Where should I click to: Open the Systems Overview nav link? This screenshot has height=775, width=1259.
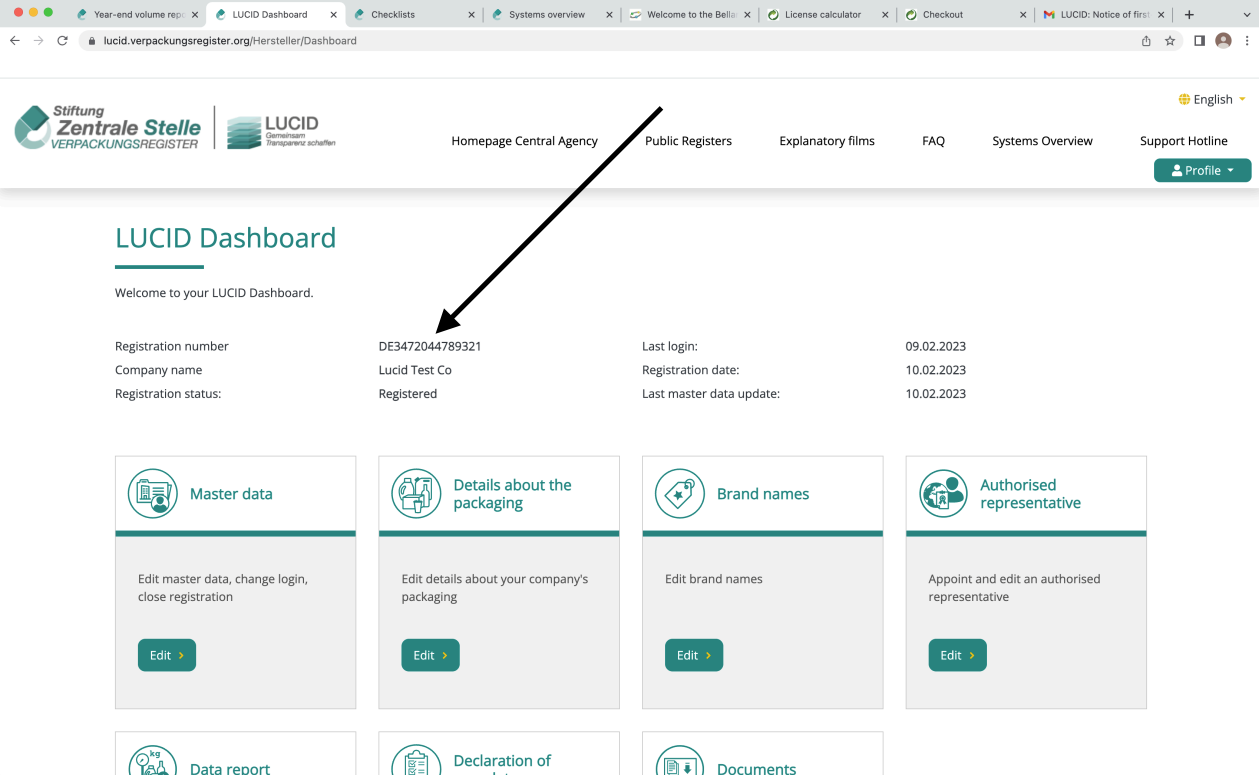(1042, 141)
